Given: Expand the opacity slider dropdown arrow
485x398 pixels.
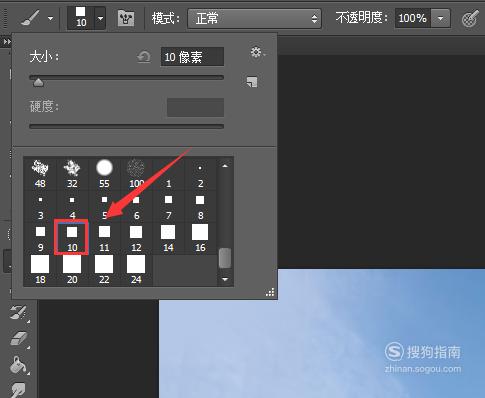Looking at the screenshot, I should (x=440, y=18).
